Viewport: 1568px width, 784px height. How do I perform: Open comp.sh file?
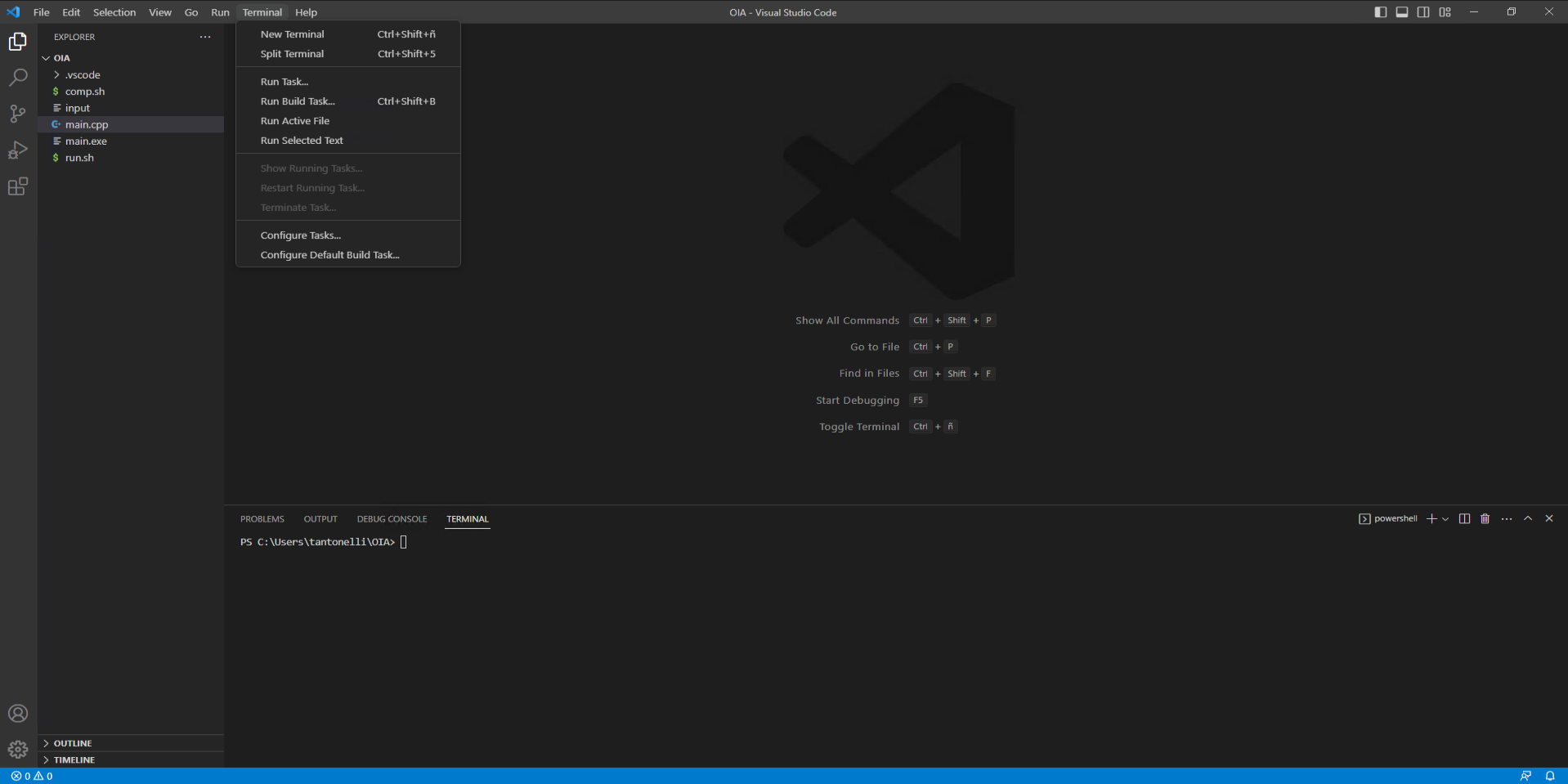131,92
